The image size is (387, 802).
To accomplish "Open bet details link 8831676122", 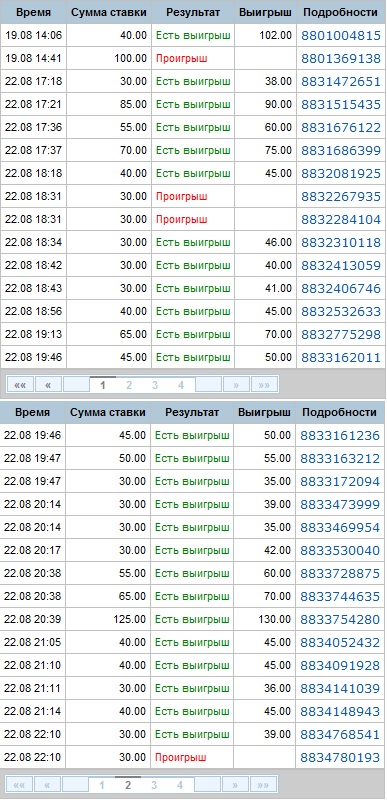I will point(341,128).
